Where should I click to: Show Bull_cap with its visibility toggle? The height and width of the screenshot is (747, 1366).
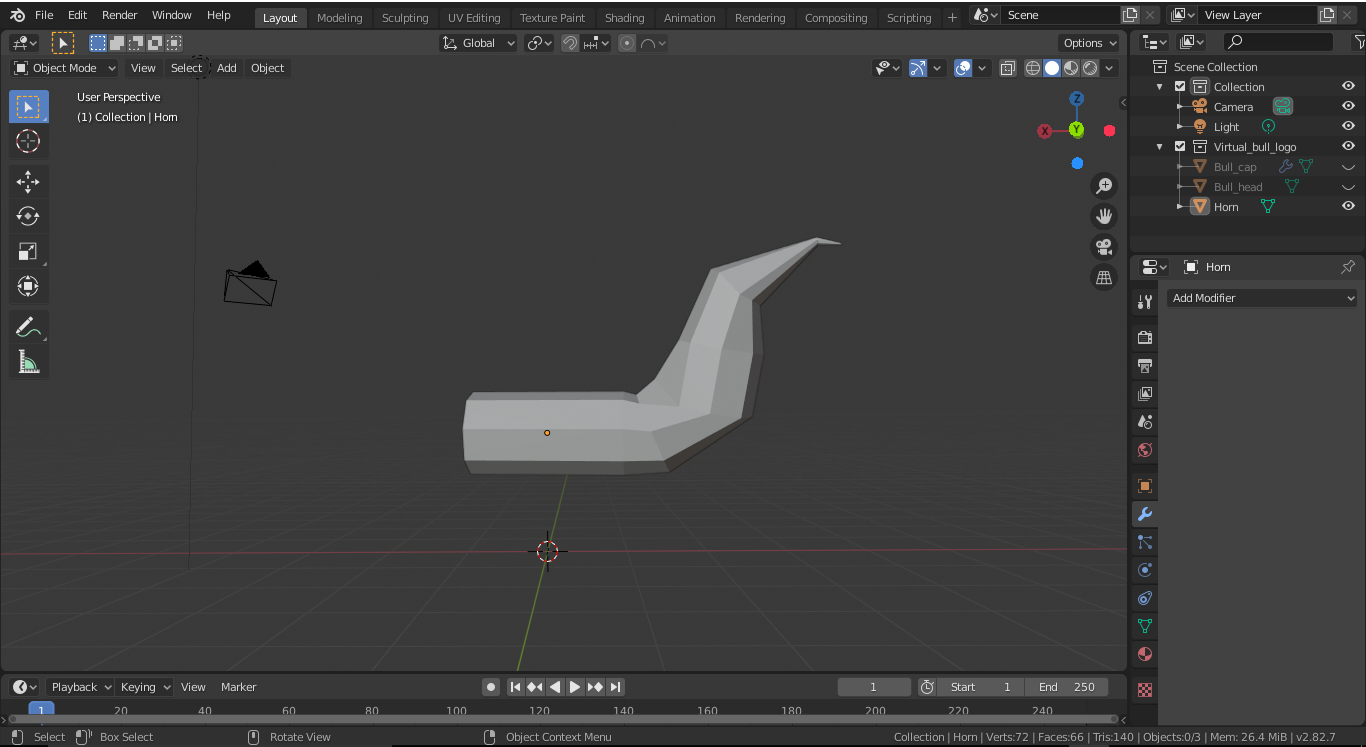[1348, 167]
